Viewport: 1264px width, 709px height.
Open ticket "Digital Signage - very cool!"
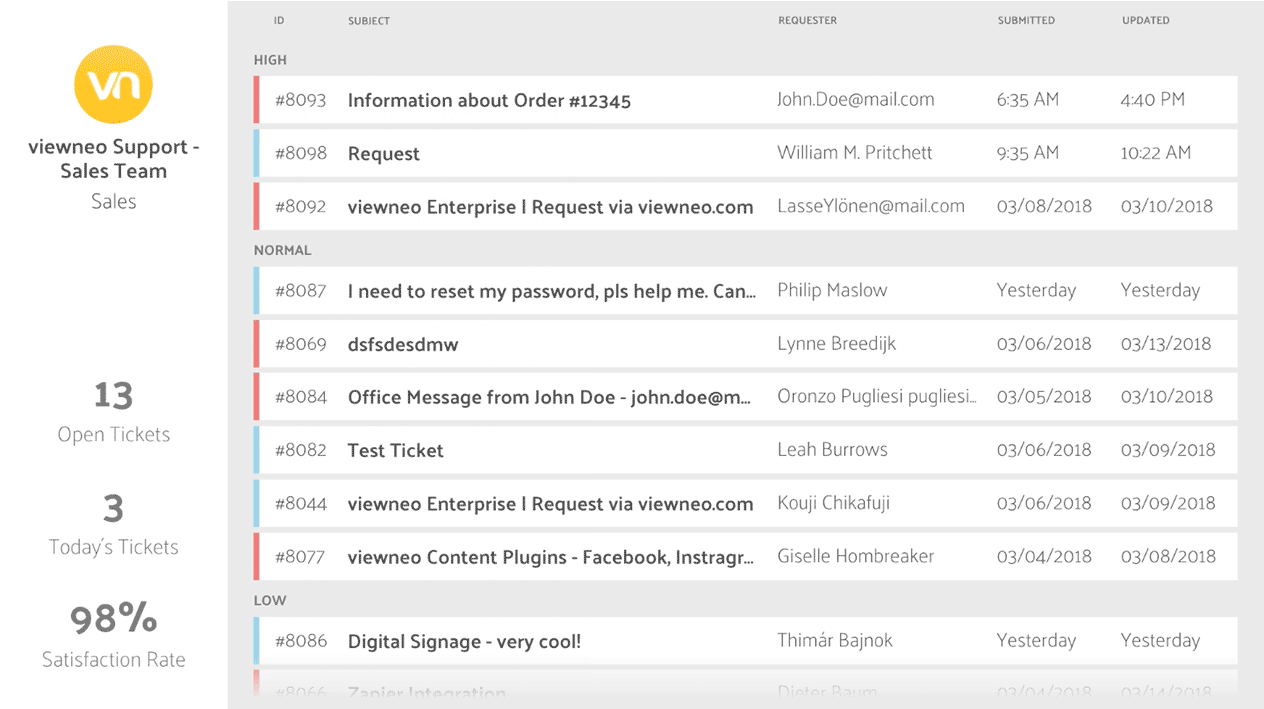[x=464, y=641]
